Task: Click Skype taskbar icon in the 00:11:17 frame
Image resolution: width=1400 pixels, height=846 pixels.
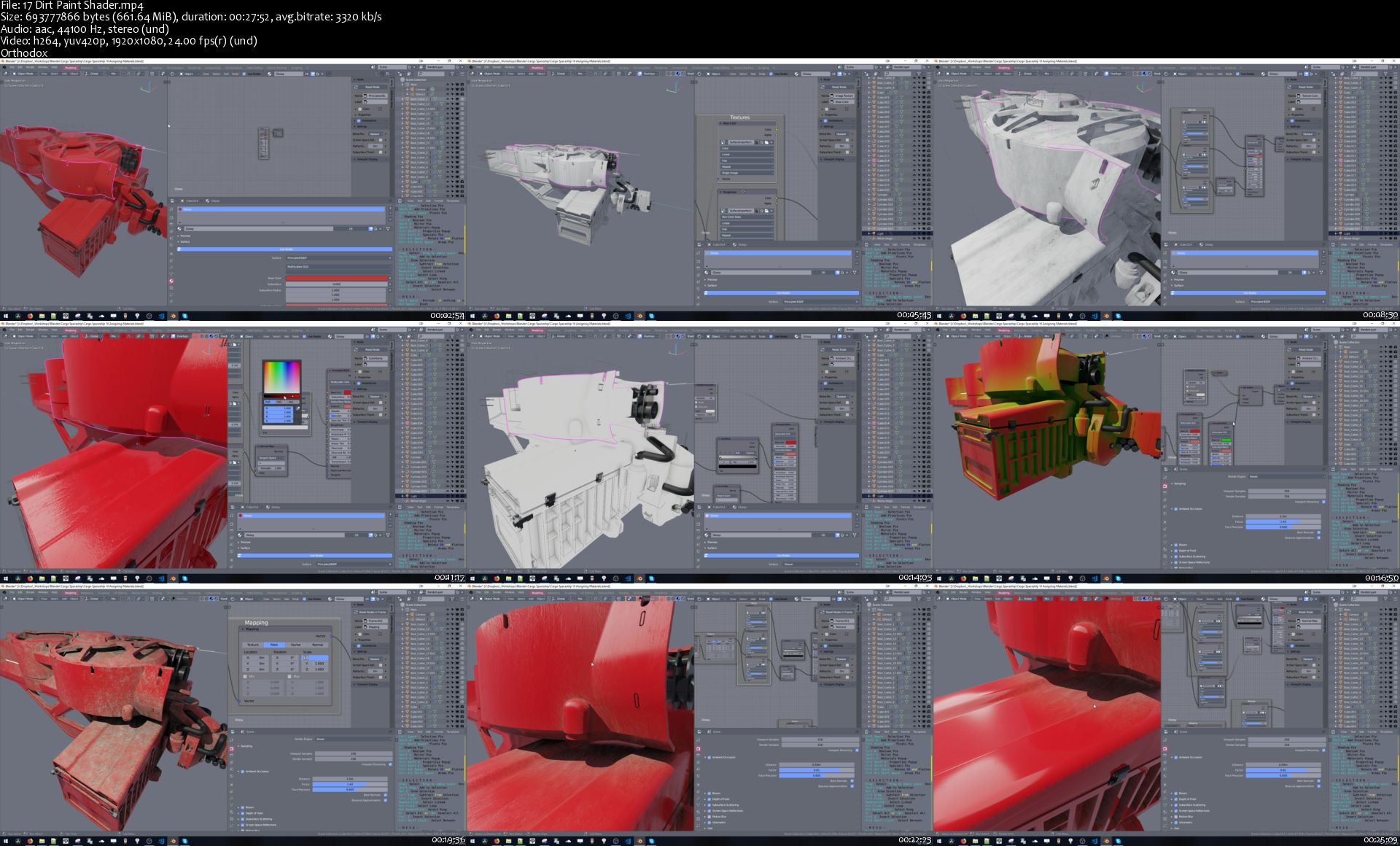Action: (x=184, y=578)
